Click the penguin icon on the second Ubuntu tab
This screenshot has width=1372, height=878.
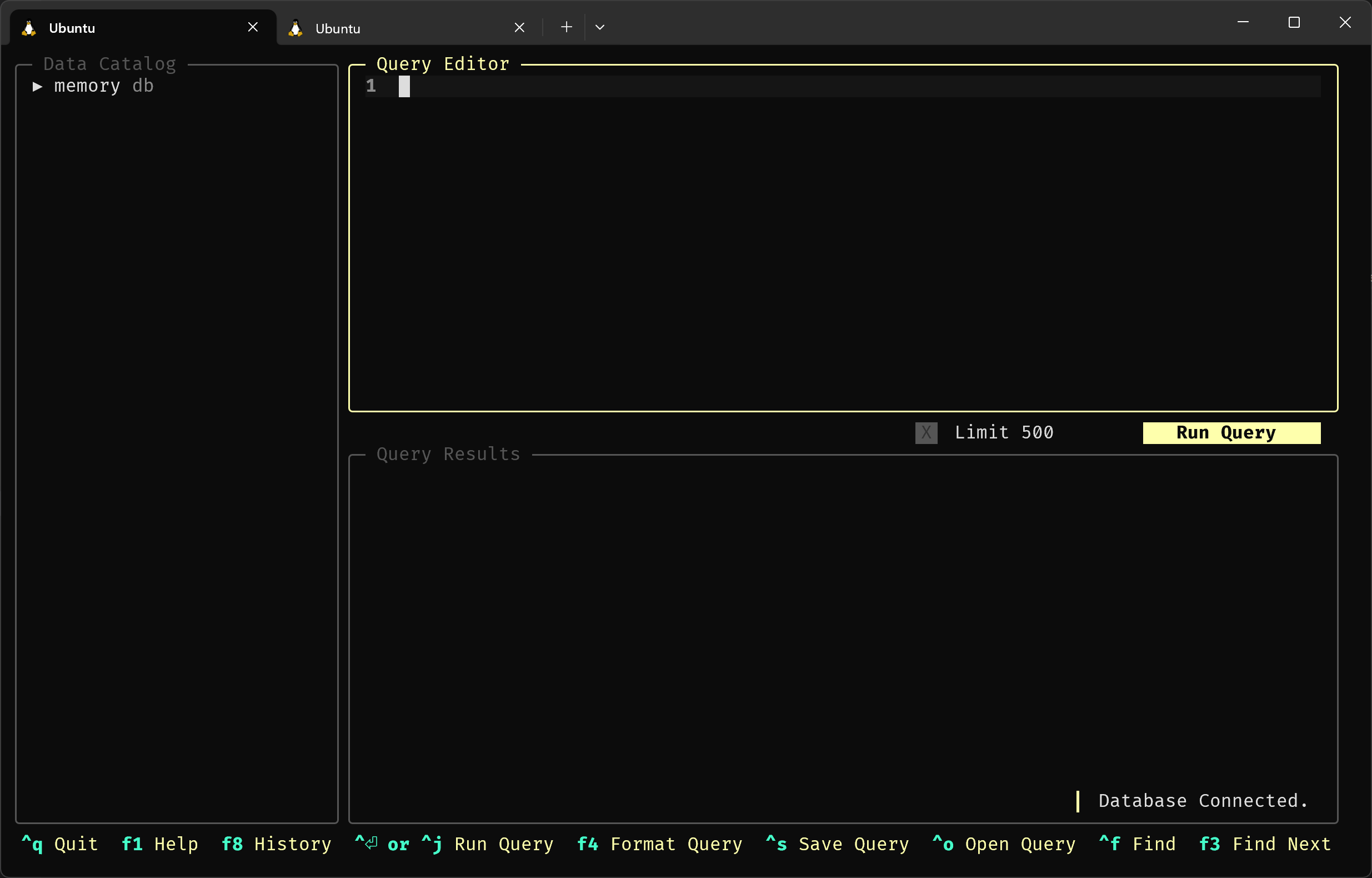(294, 27)
